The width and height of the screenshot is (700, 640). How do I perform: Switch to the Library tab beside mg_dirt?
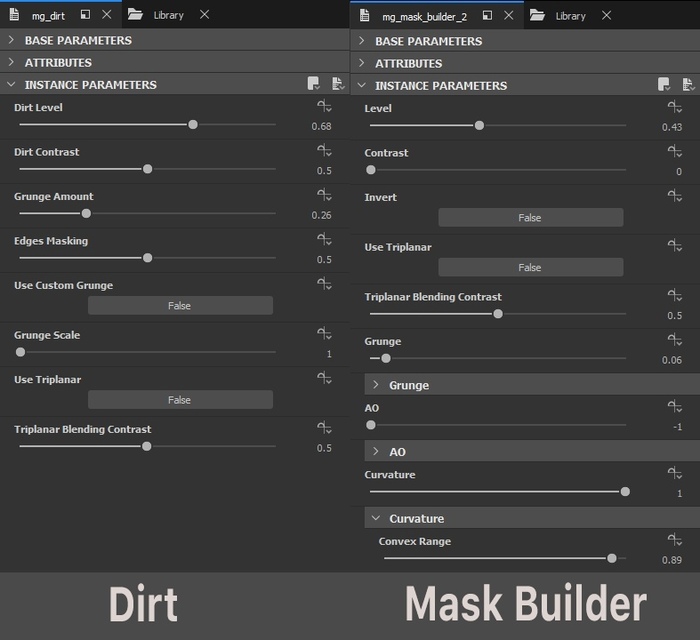(168, 15)
